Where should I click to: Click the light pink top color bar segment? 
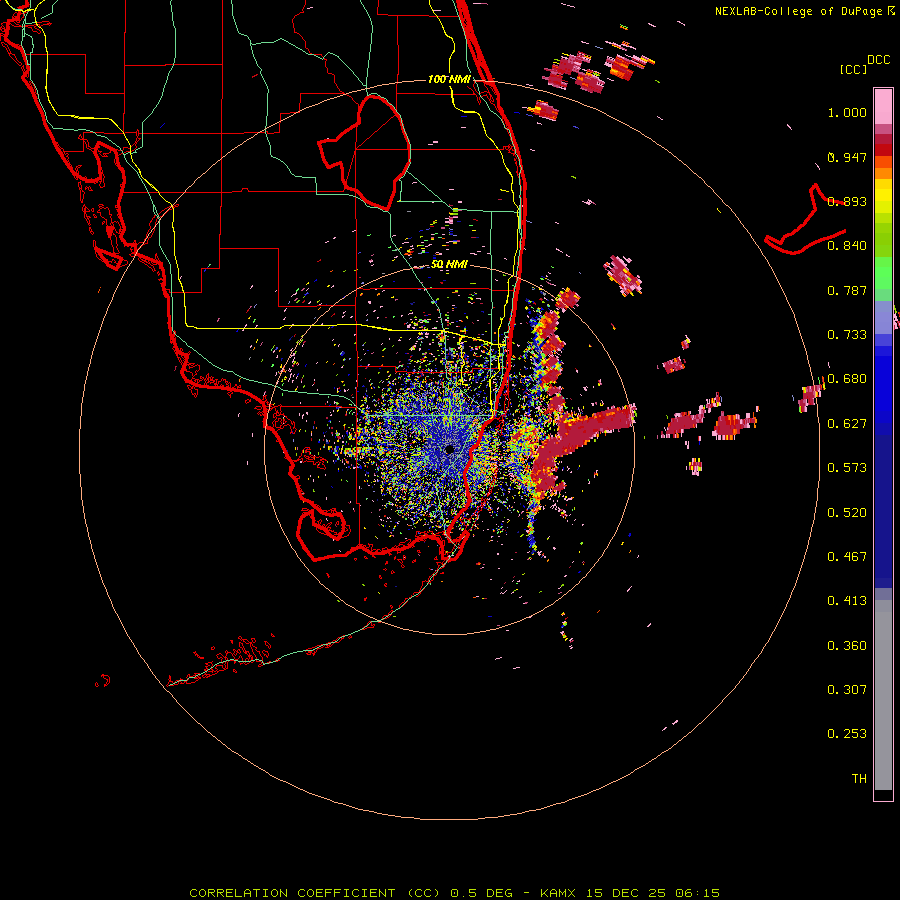(x=883, y=106)
